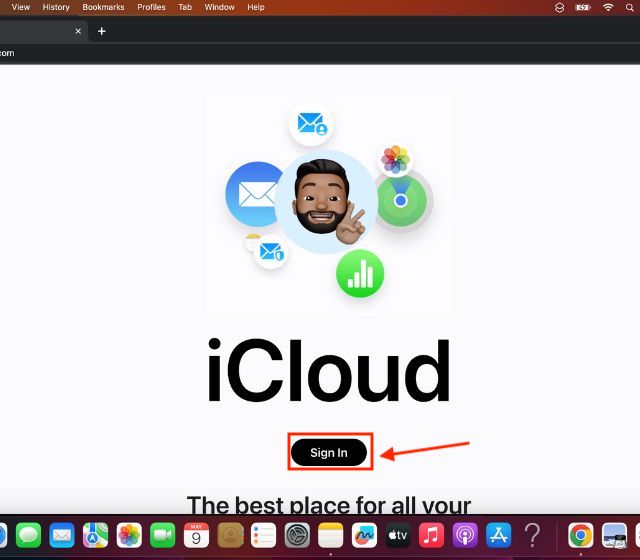Click the black Sign In button

pos(329,452)
